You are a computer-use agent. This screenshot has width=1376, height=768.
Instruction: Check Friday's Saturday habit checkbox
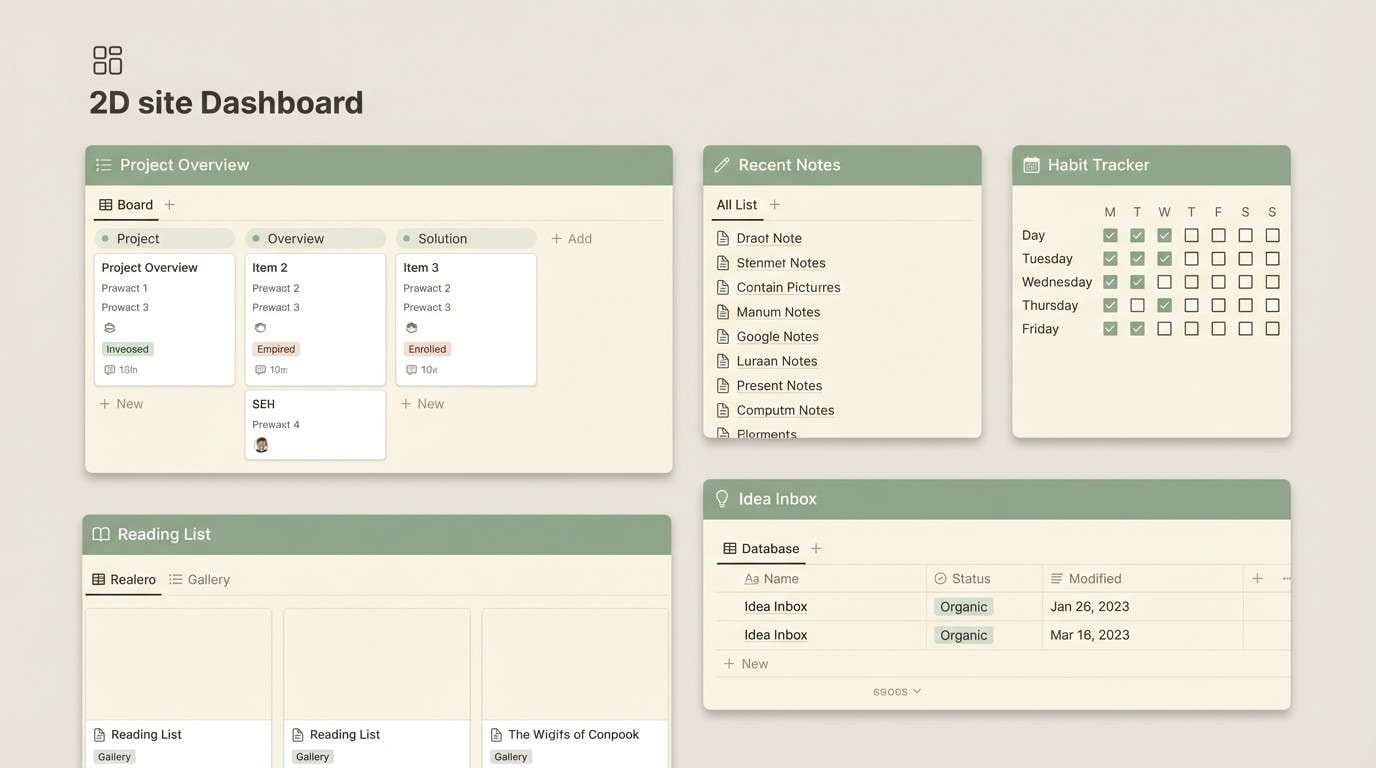click(1243, 326)
